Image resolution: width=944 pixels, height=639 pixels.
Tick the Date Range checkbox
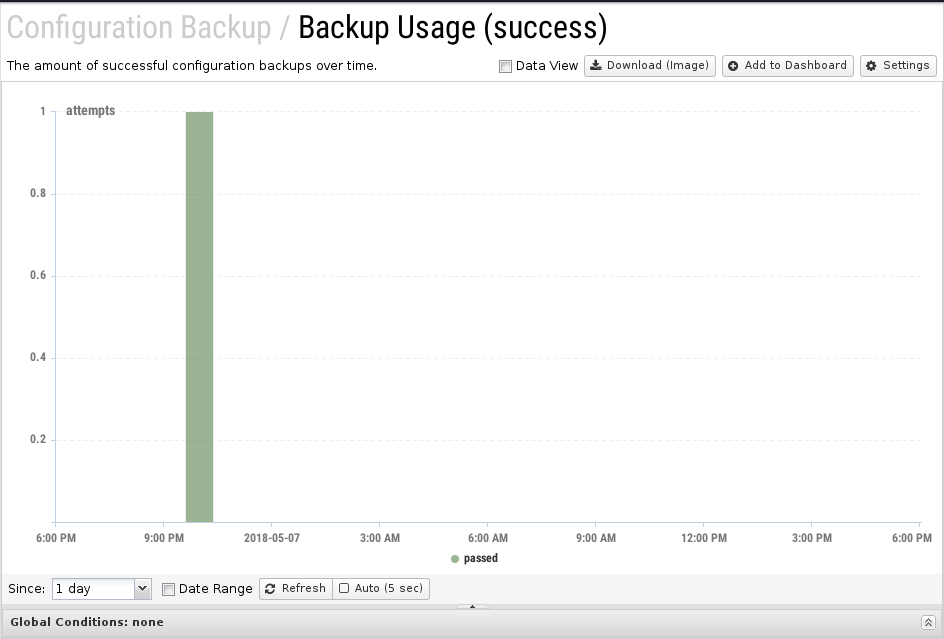tap(169, 589)
